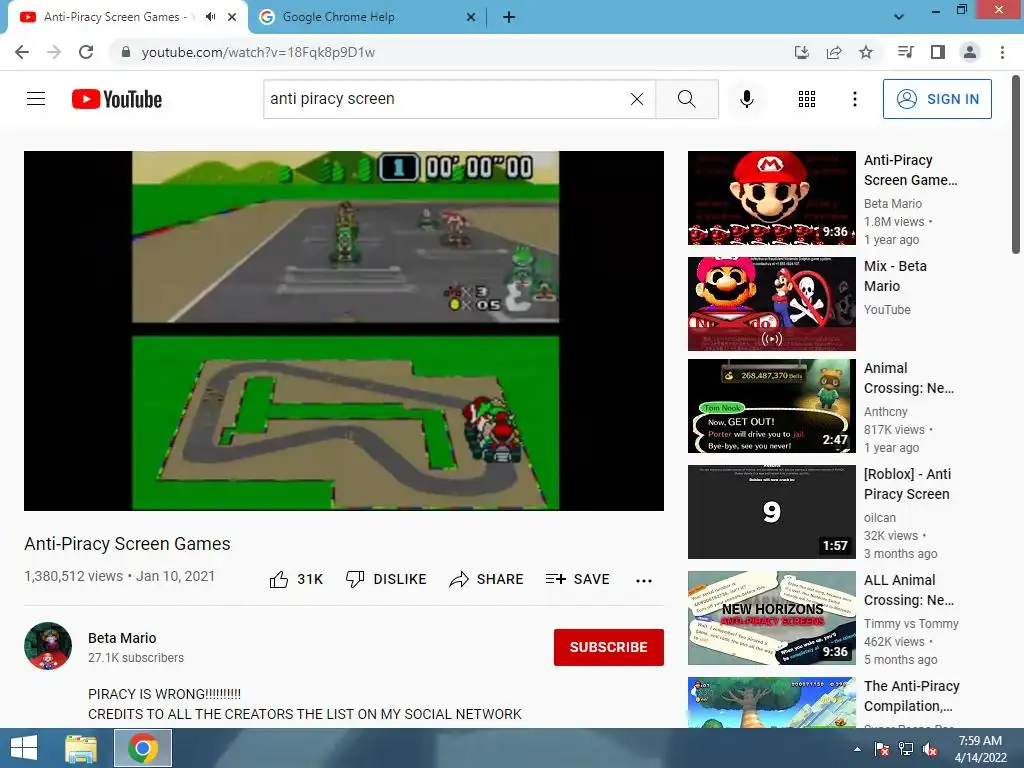This screenshot has width=1024, height=768.
Task: Toggle Chrome side panel icon
Action: click(x=938, y=52)
